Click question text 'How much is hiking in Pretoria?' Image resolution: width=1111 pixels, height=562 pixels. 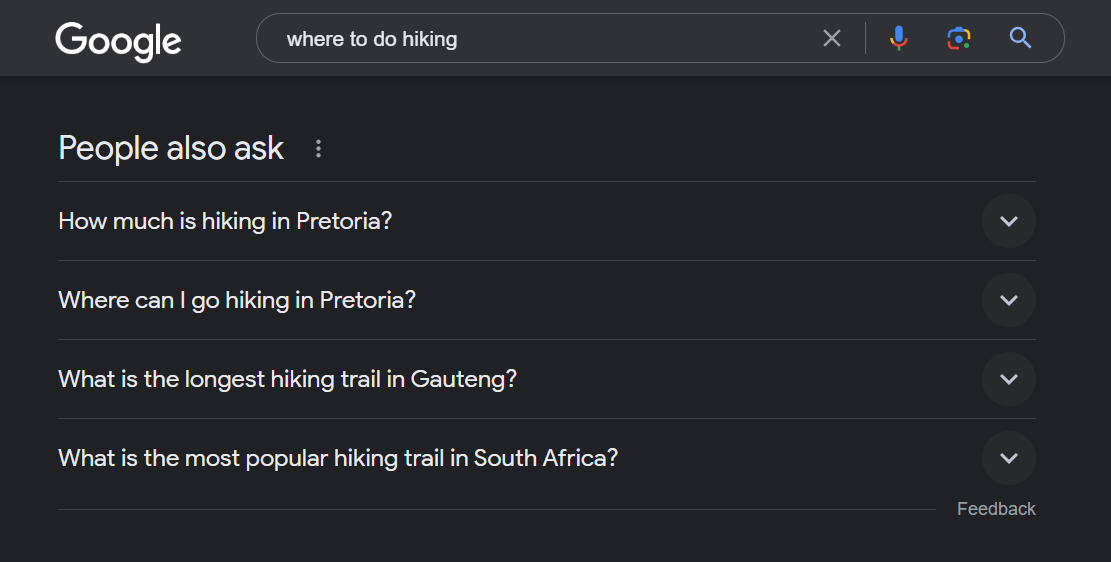click(225, 221)
